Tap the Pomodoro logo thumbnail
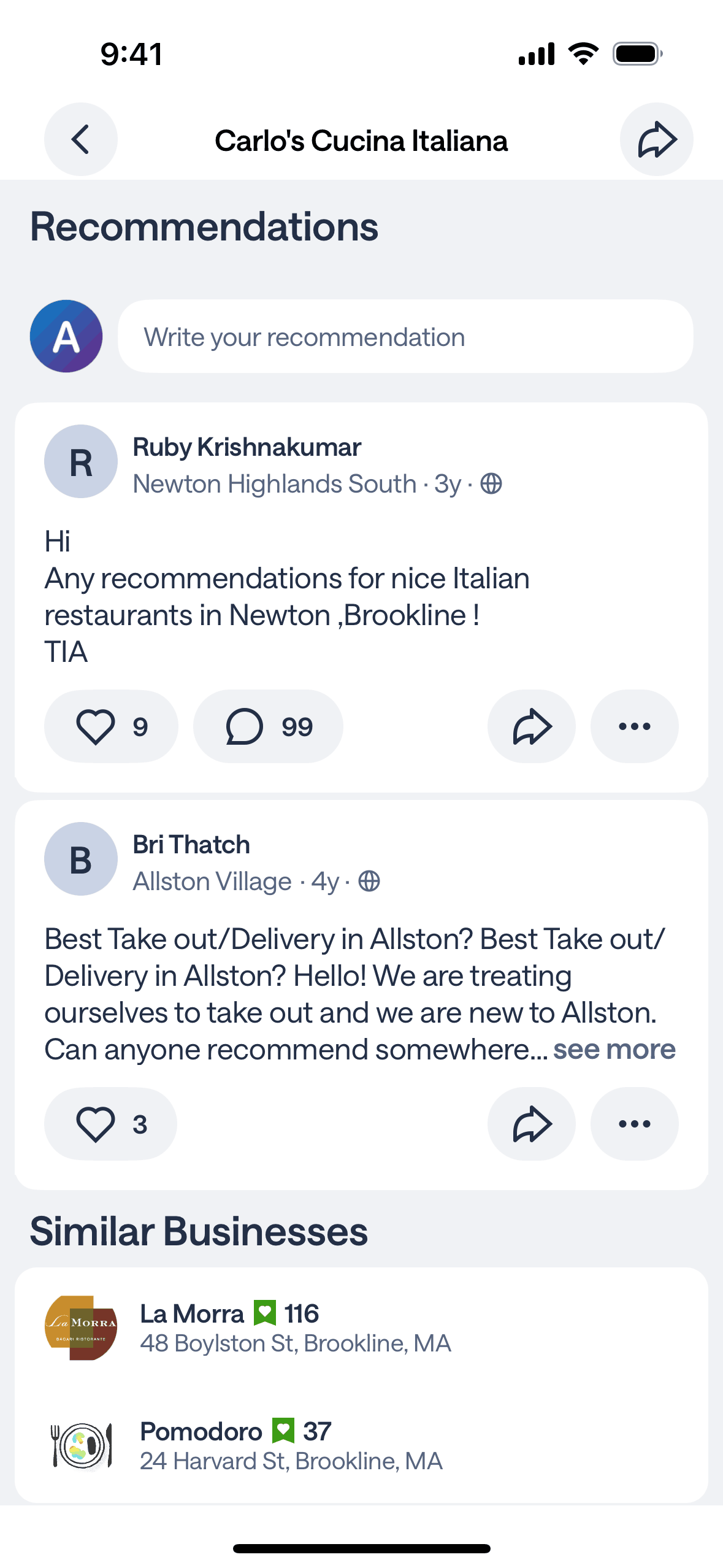The height and width of the screenshot is (1568, 723). 81,1446
